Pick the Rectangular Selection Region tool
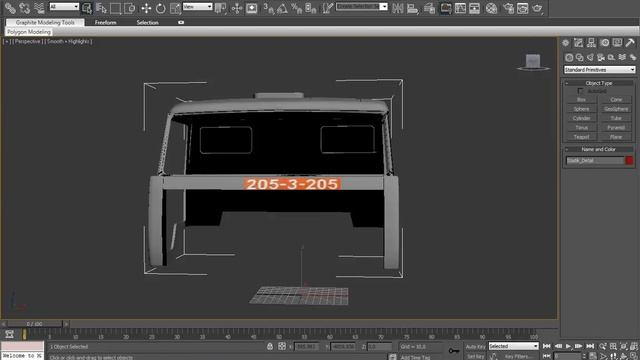Screen dimensions: 640x360 click(x=116, y=8)
